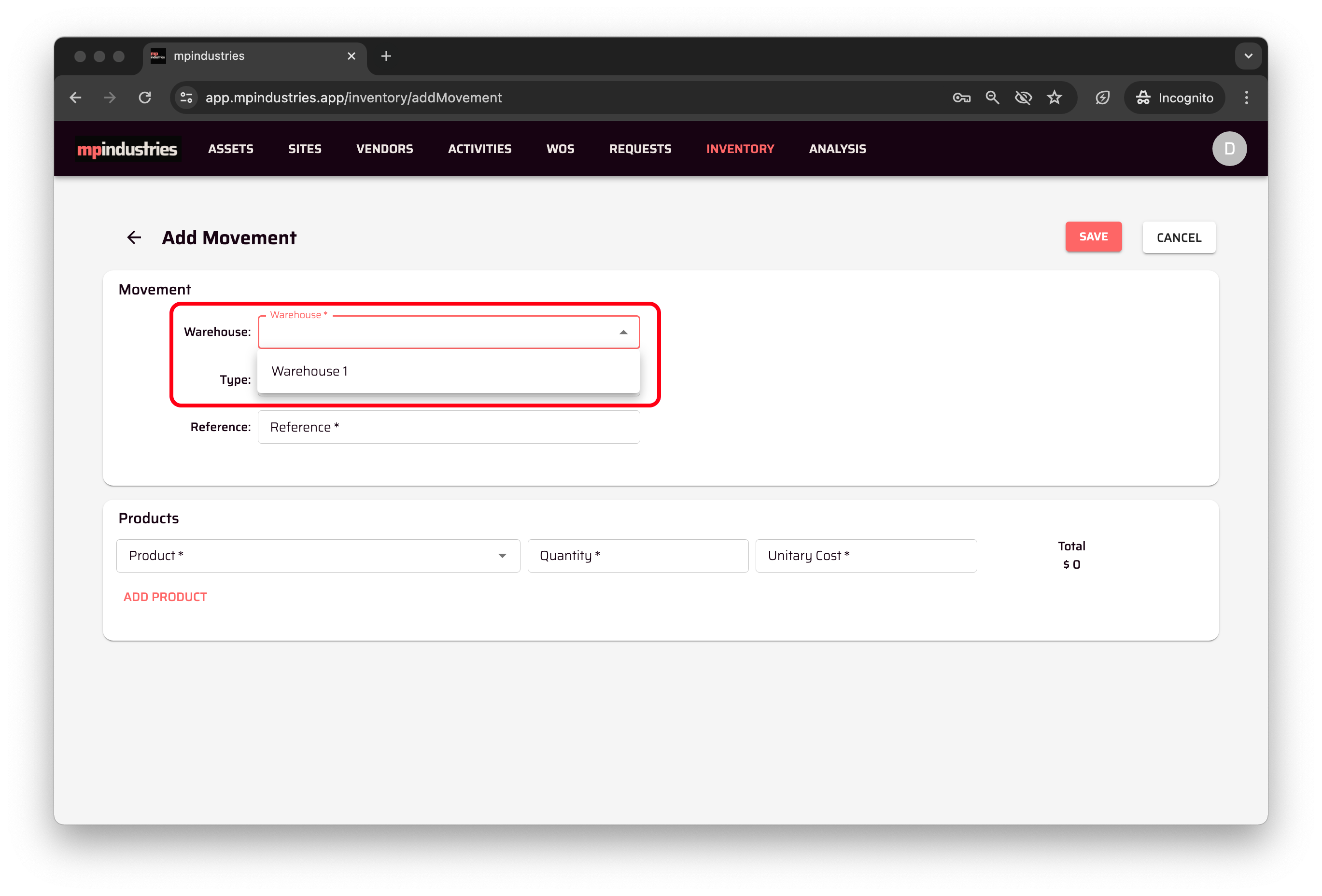Bookmark this page with the star icon
The height and width of the screenshot is (896, 1322).
click(1054, 98)
